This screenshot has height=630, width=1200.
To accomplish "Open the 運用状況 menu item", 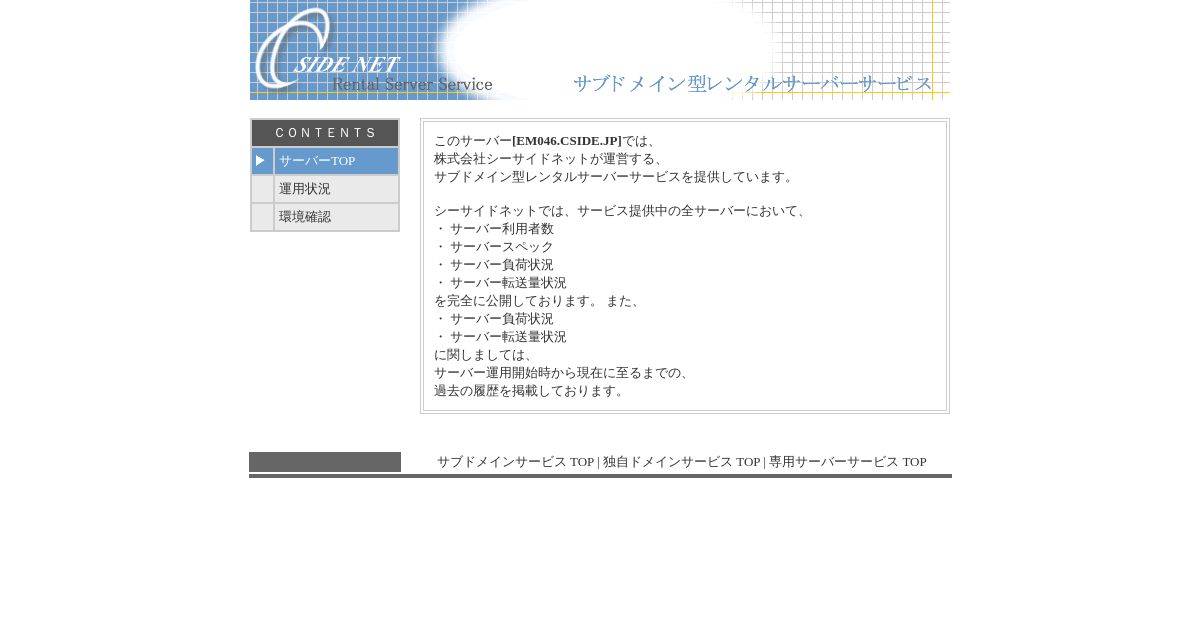I will tap(336, 189).
